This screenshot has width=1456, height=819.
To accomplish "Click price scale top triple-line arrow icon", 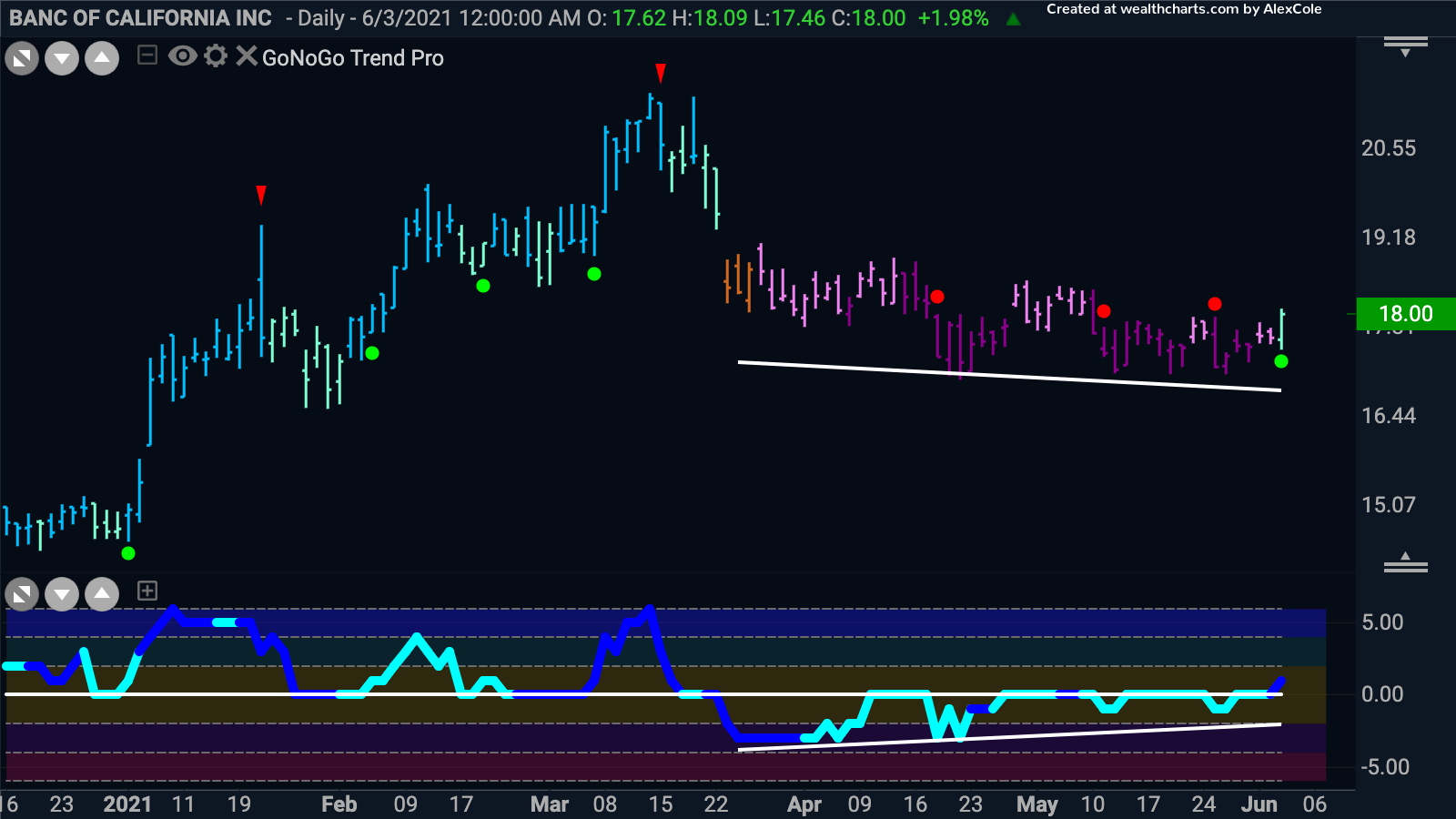I will (x=1406, y=46).
